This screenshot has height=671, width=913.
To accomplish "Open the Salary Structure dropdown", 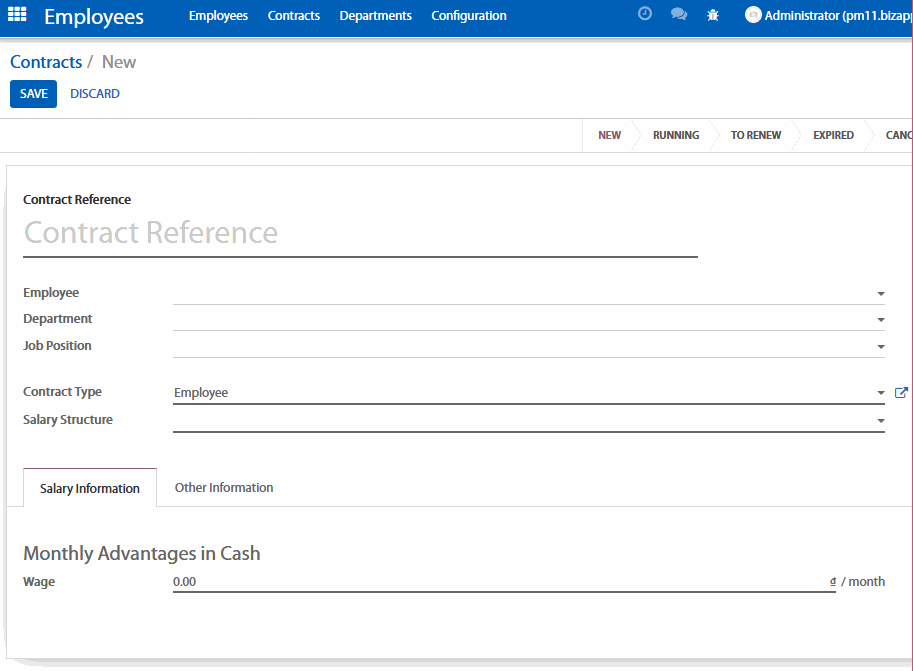I will [x=880, y=421].
